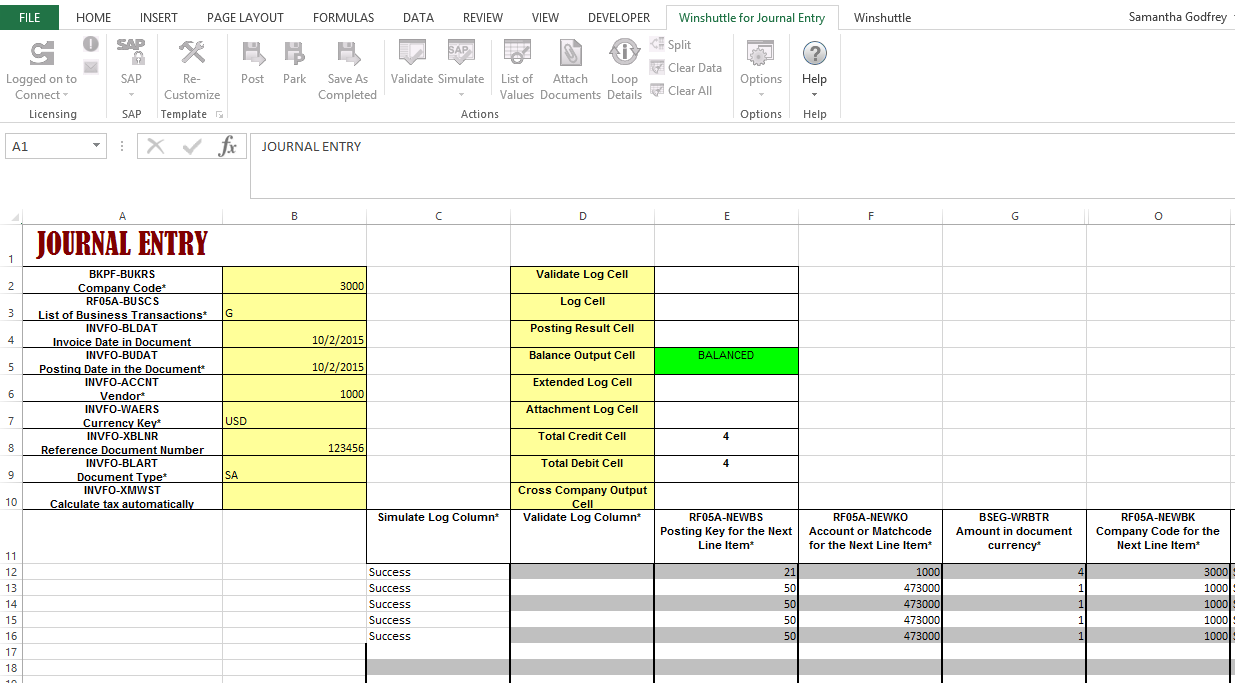The width and height of the screenshot is (1235, 683).
Task: Switch to the Winshuttle tab
Action: point(882,17)
